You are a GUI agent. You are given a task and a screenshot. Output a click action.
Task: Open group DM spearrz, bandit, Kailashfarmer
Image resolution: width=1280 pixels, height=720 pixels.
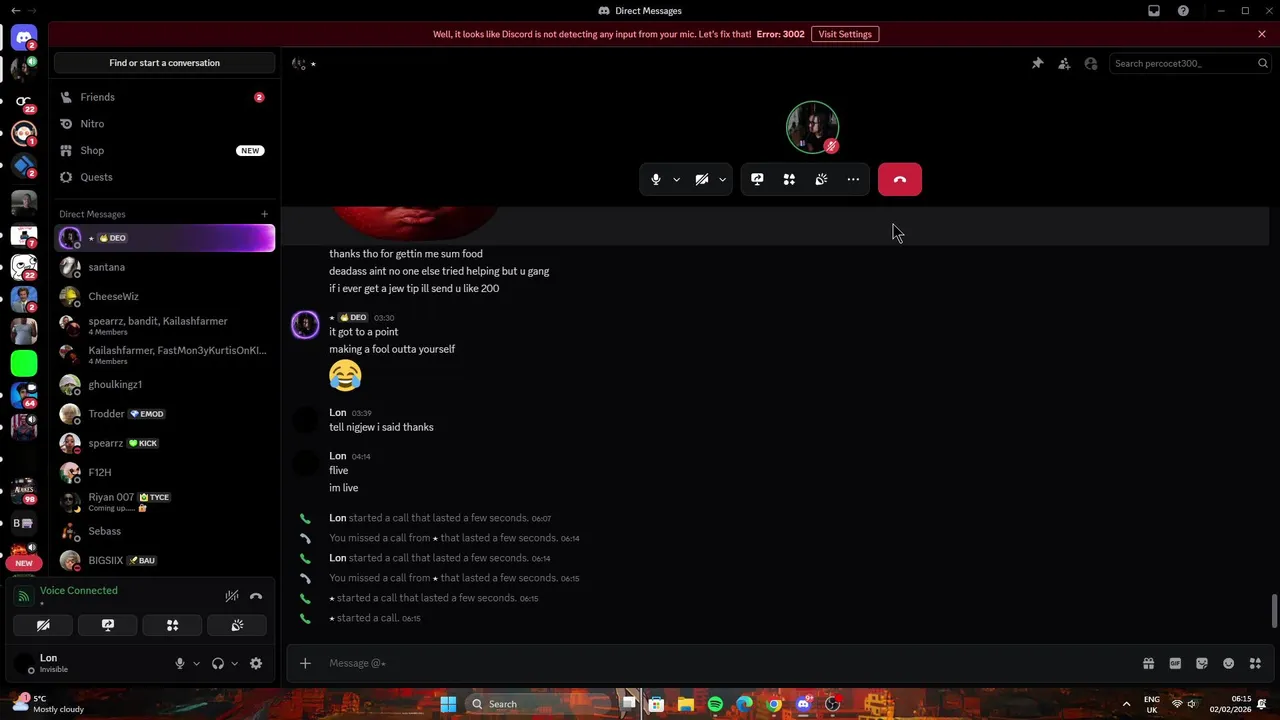point(164,326)
